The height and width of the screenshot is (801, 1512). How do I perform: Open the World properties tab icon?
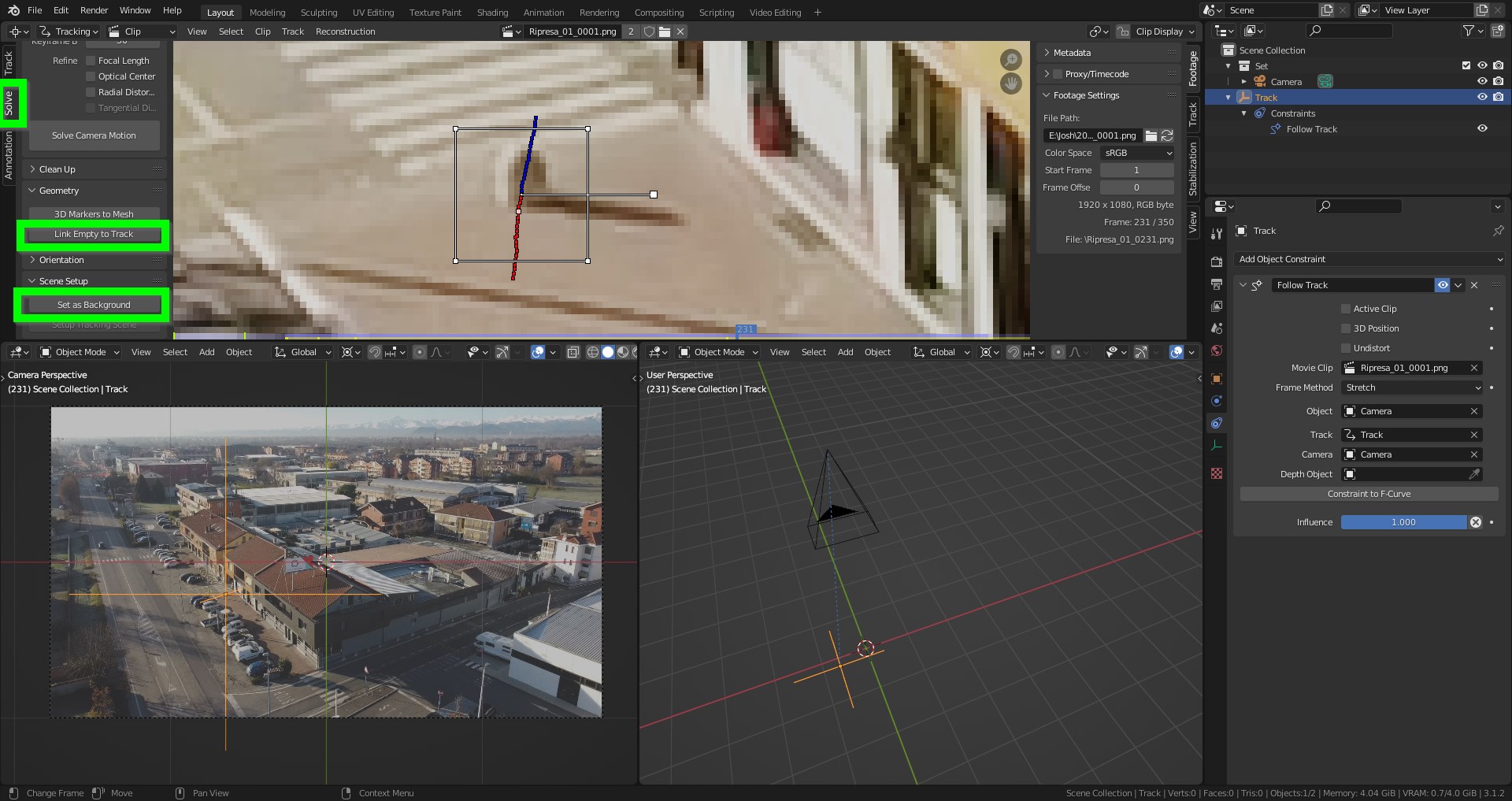coord(1217,350)
